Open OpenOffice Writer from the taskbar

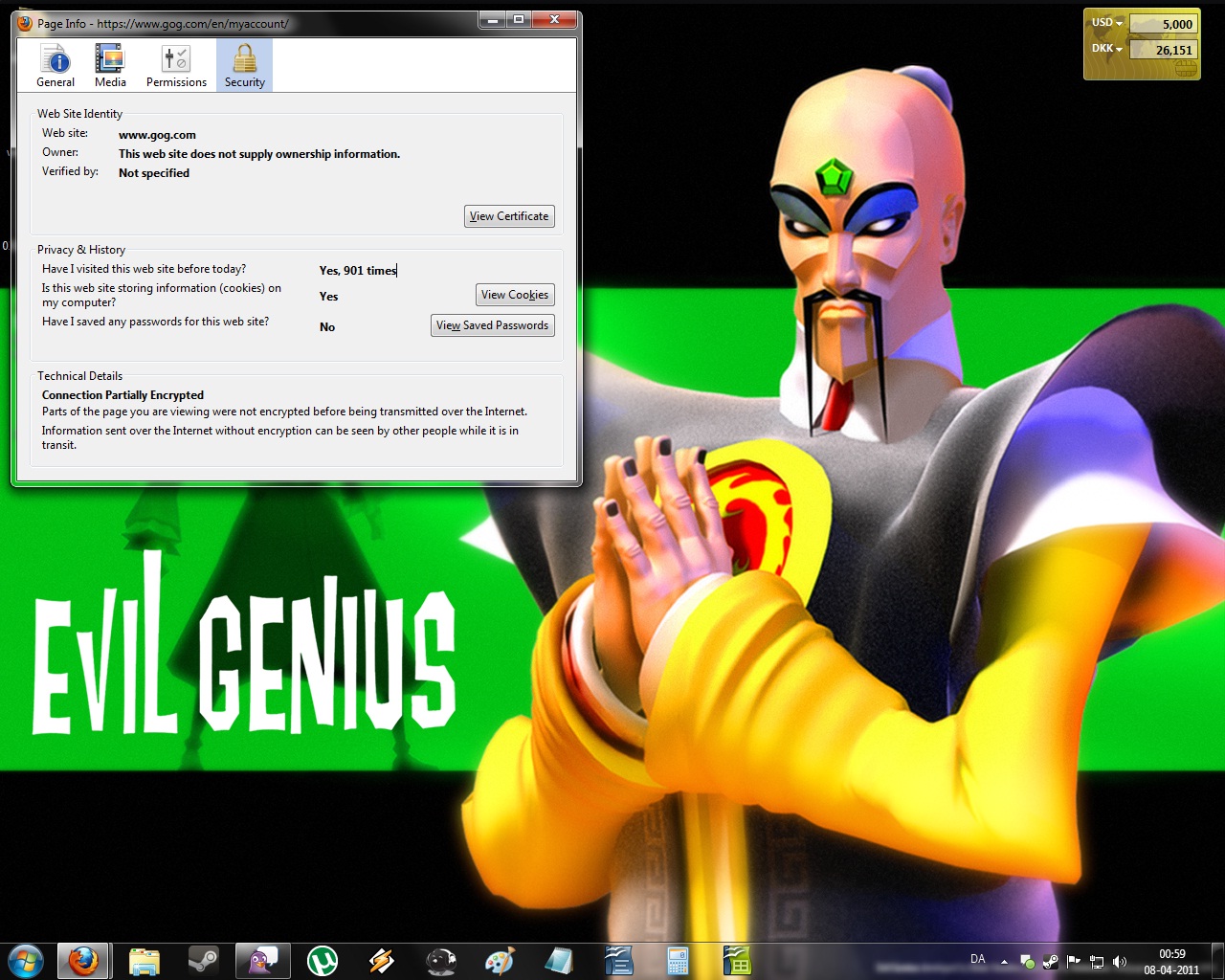619,961
